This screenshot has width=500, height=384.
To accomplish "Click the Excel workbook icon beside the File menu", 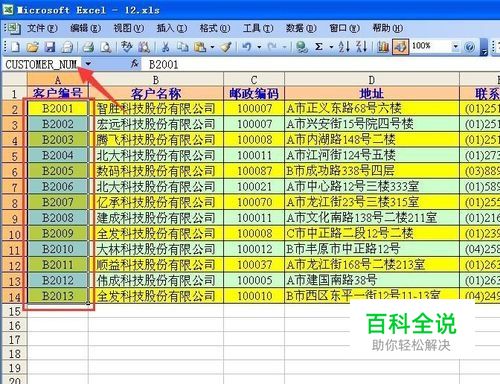I will [x=13, y=28].
